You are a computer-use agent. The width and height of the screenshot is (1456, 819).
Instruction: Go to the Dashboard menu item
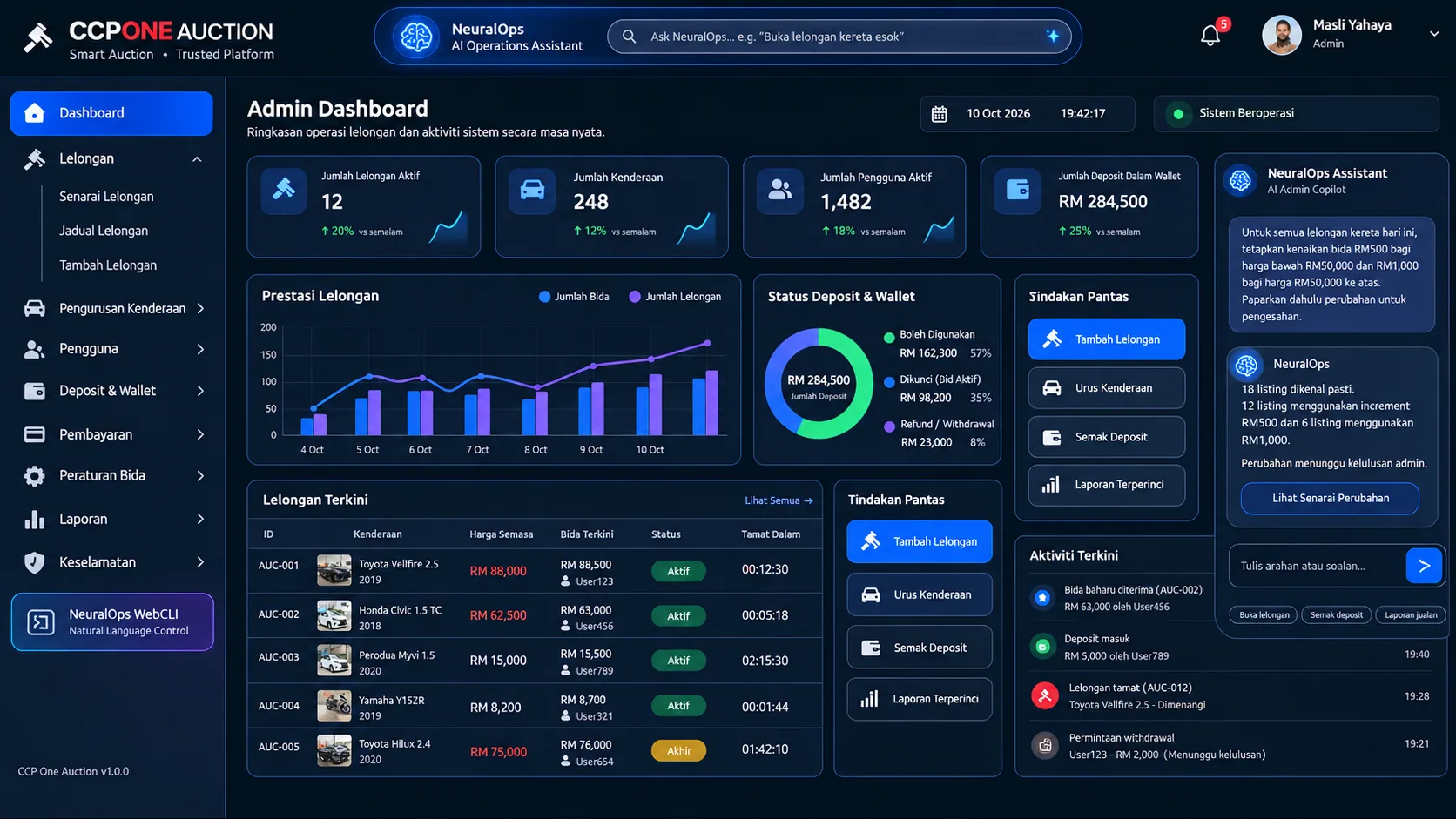pyautogui.click(x=111, y=113)
